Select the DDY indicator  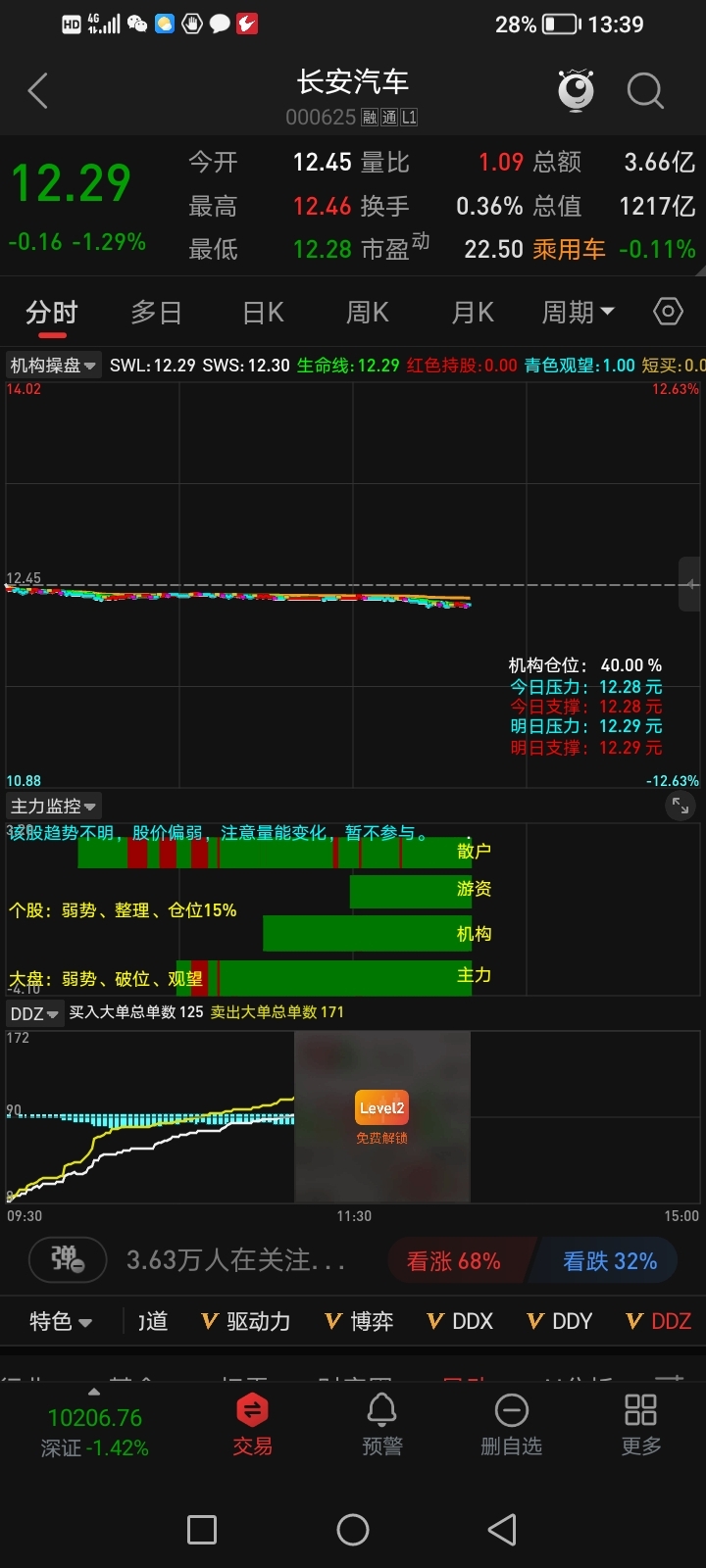pyautogui.click(x=560, y=1321)
